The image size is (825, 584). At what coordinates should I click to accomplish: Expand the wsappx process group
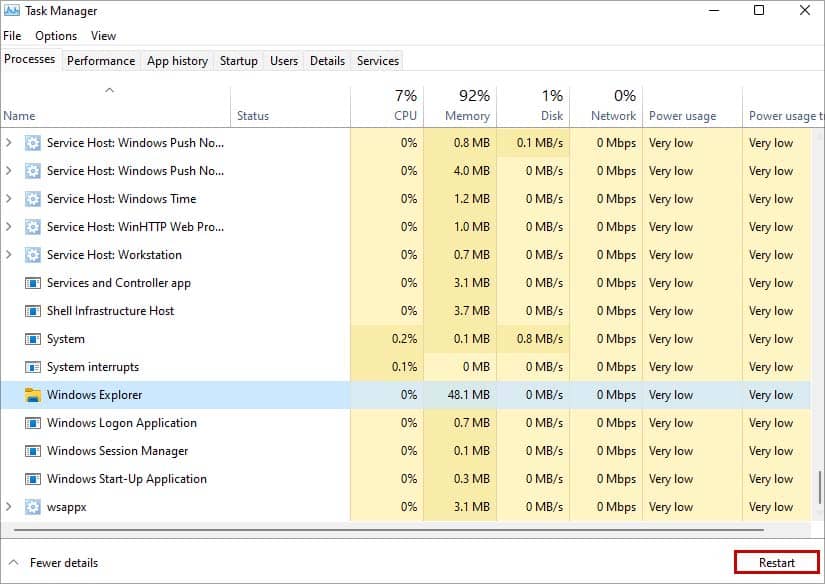(x=8, y=506)
